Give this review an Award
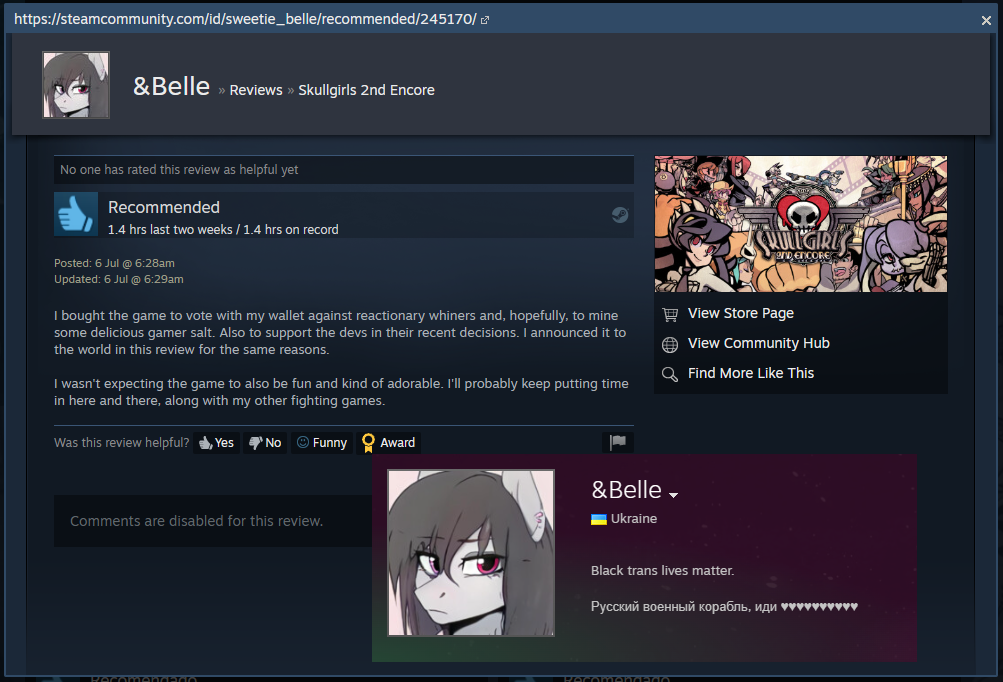 point(388,443)
